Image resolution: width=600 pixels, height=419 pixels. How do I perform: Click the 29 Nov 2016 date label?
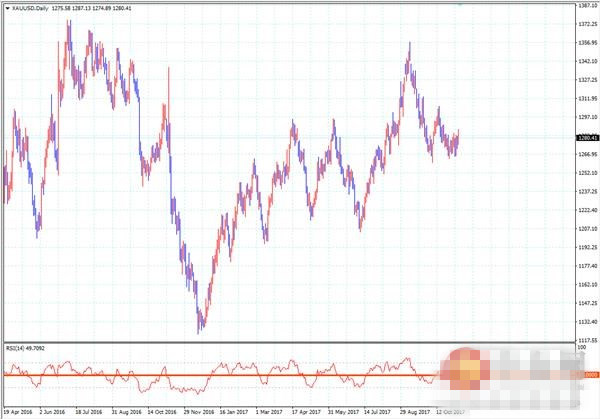194,411
